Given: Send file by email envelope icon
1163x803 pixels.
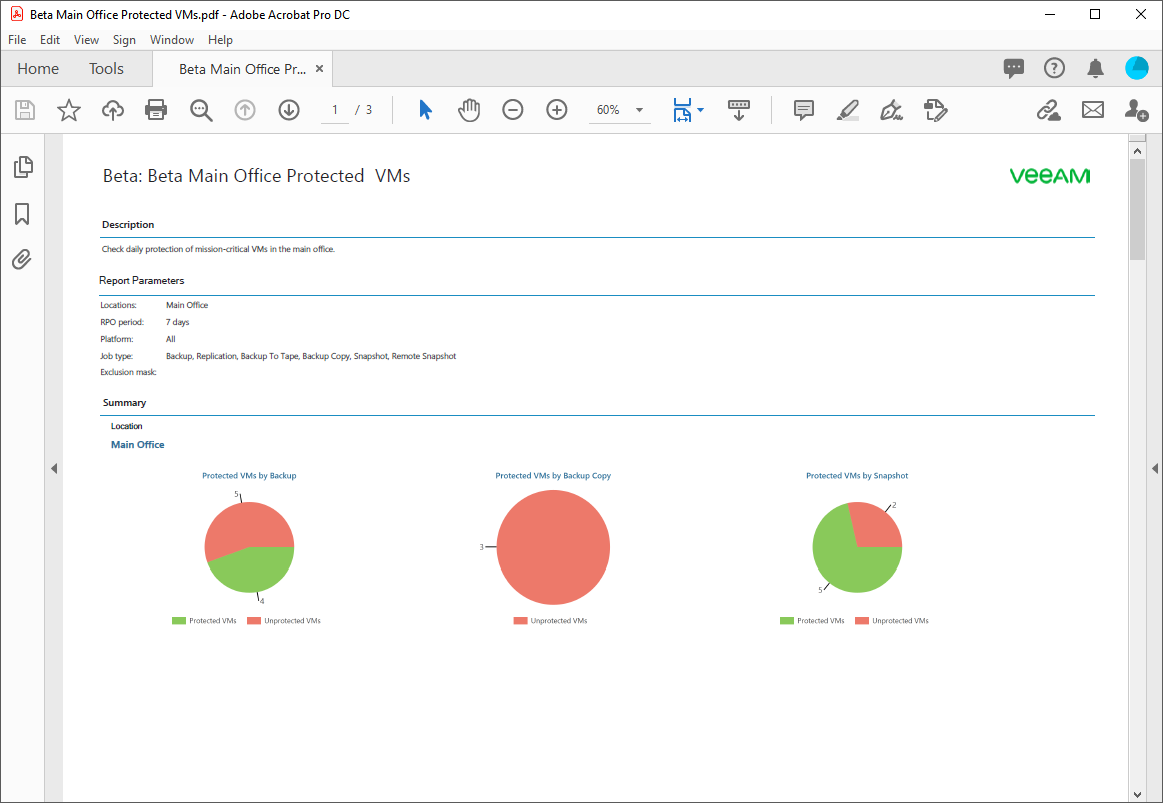Looking at the screenshot, I should [x=1093, y=110].
